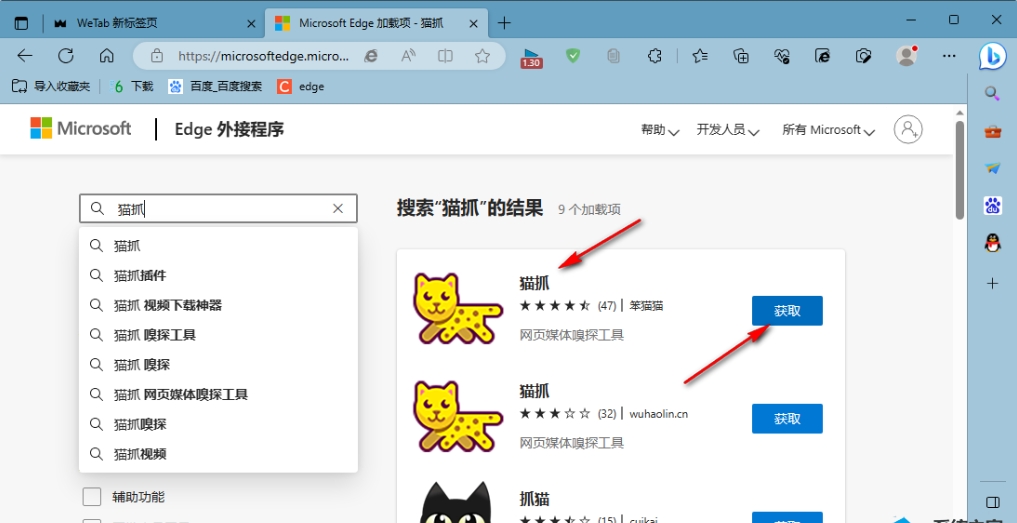1017x523 pixels.
Task: Add page to favorites star icon
Action: point(482,56)
